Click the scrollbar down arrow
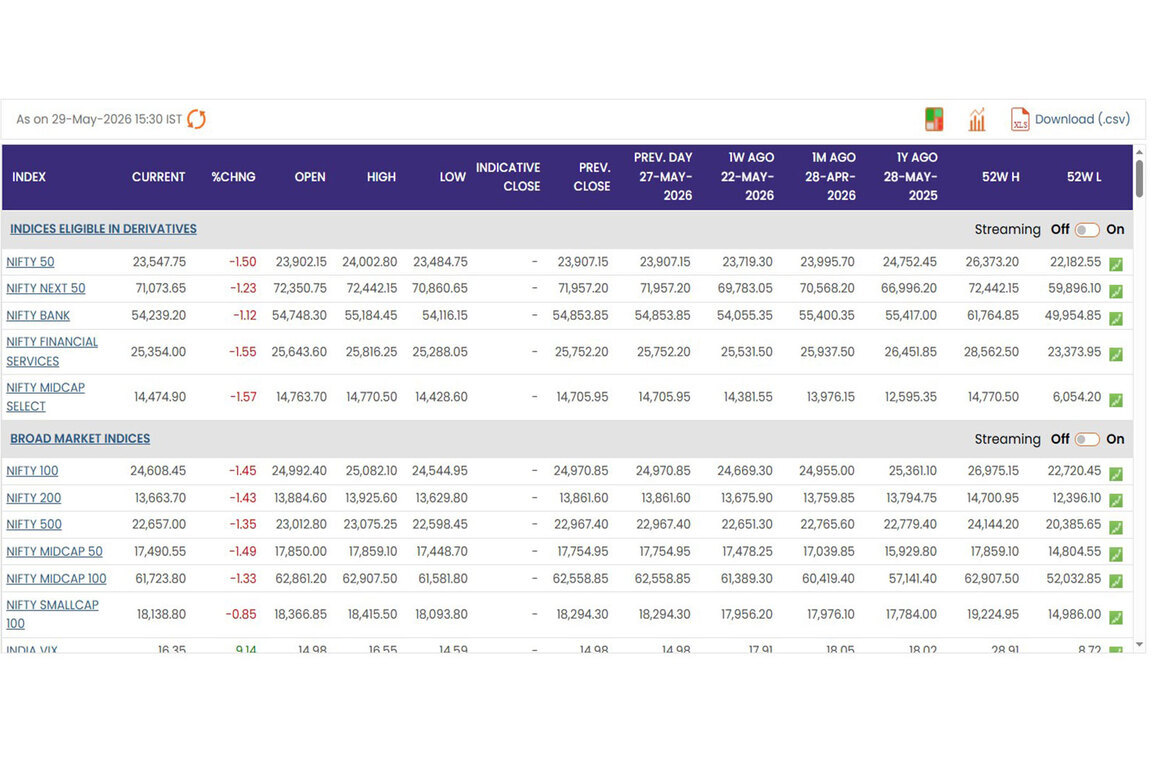 click(1140, 645)
